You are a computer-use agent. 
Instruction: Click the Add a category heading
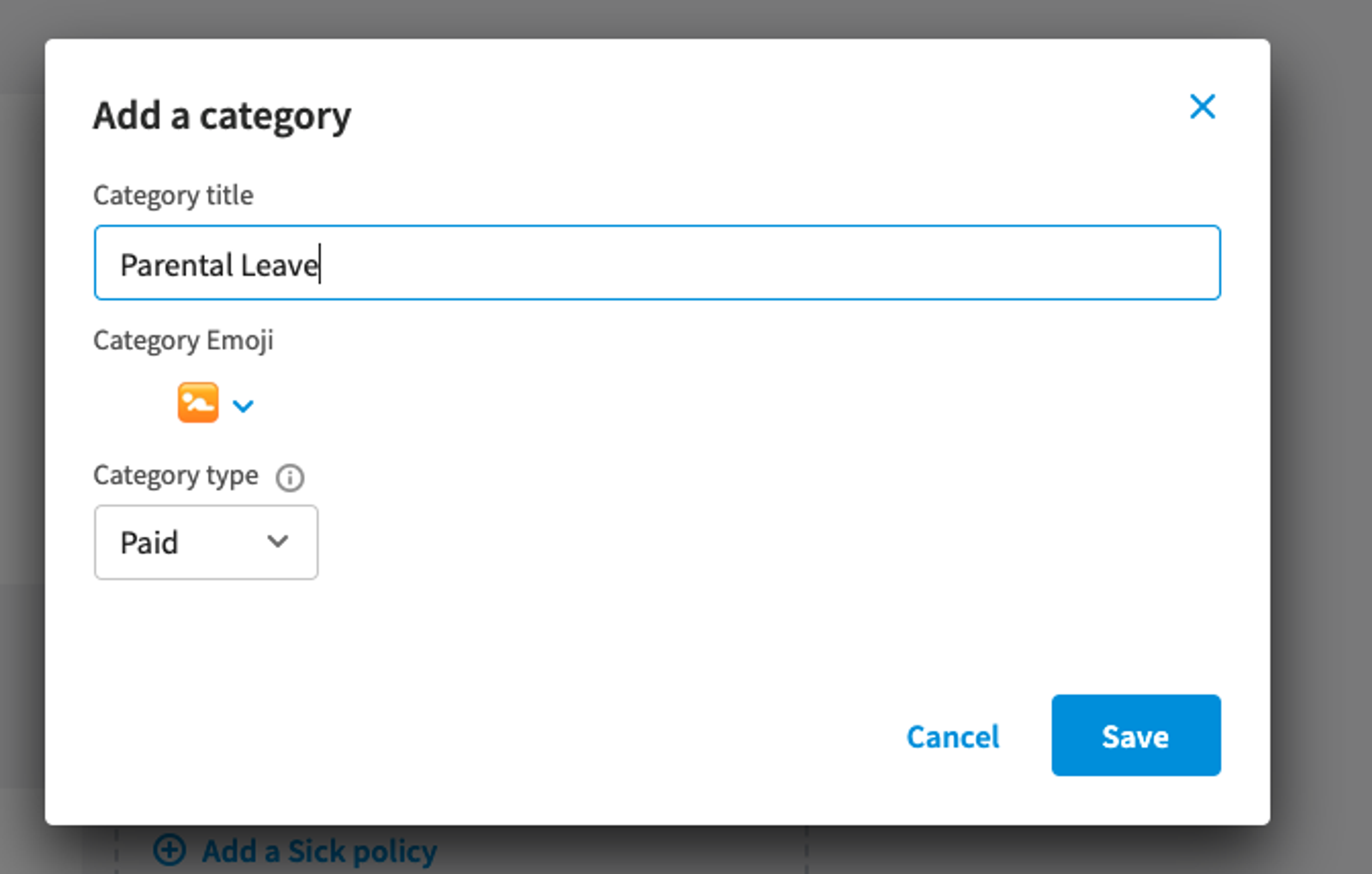[222, 116]
